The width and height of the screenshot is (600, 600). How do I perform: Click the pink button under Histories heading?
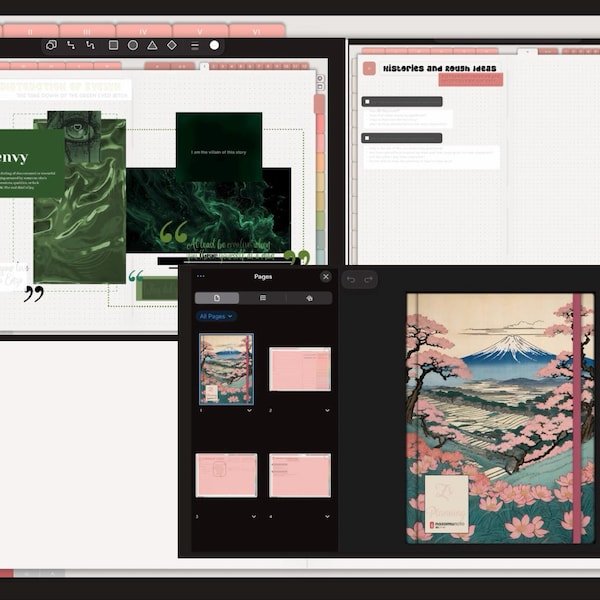[471, 80]
